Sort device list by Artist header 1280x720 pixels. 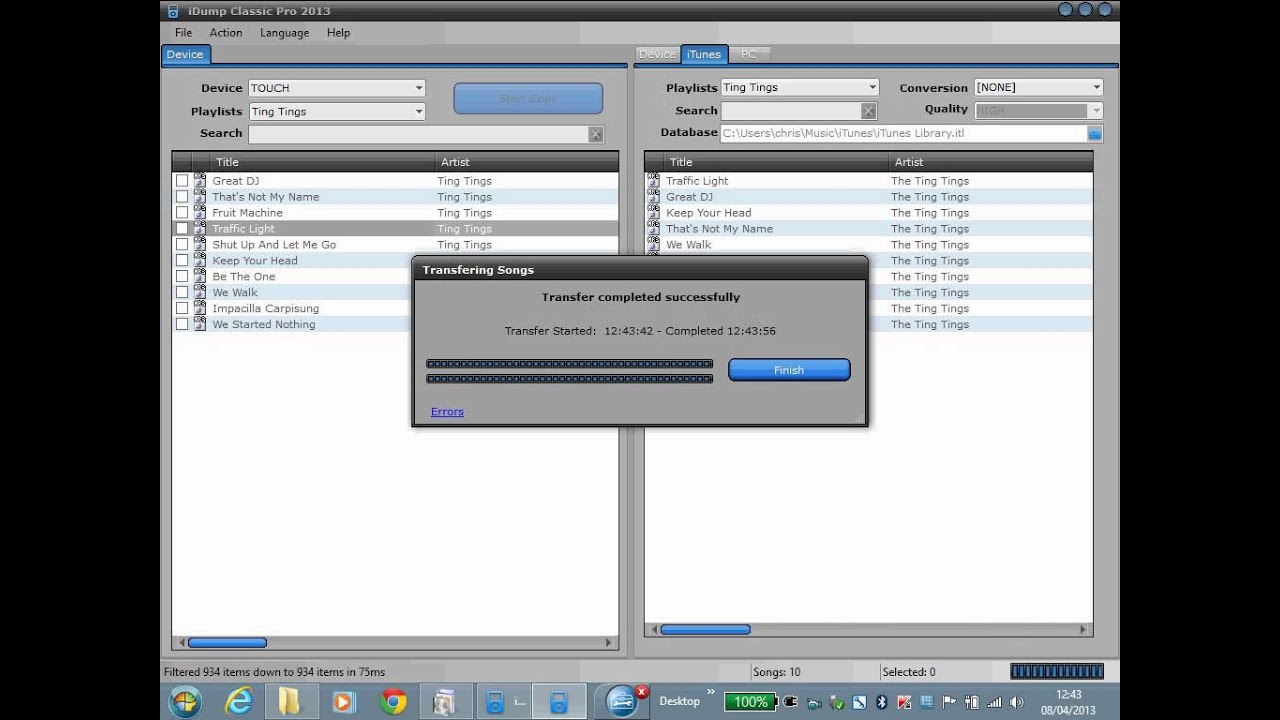(527, 162)
